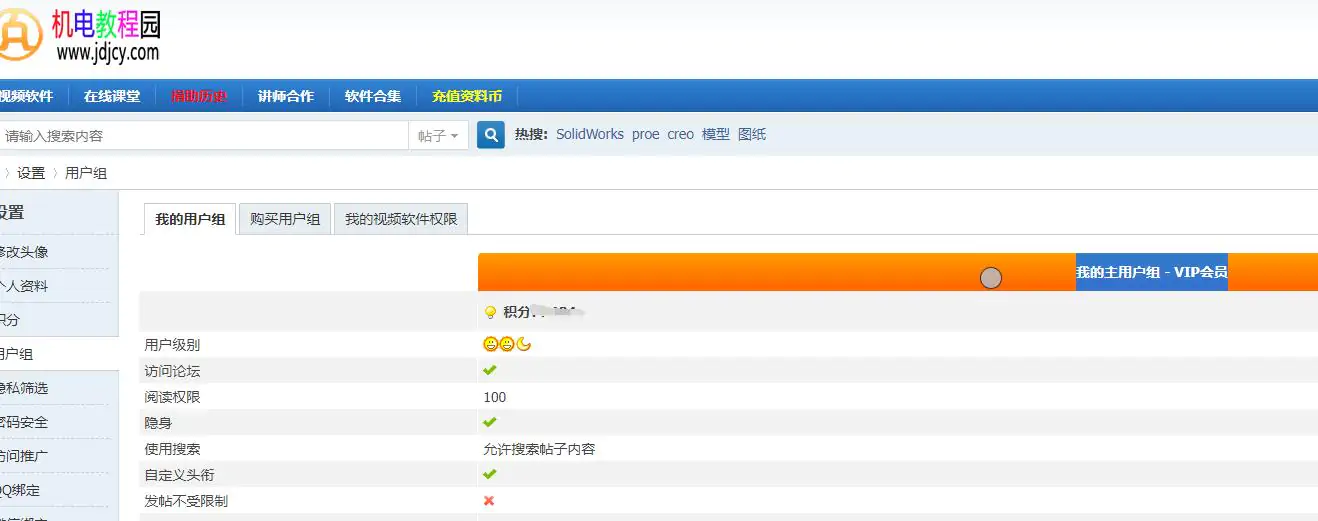The height and width of the screenshot is (521, 1318).
Task: Click the 发帖不受限制 row label
Action: [x=186, y=501]
